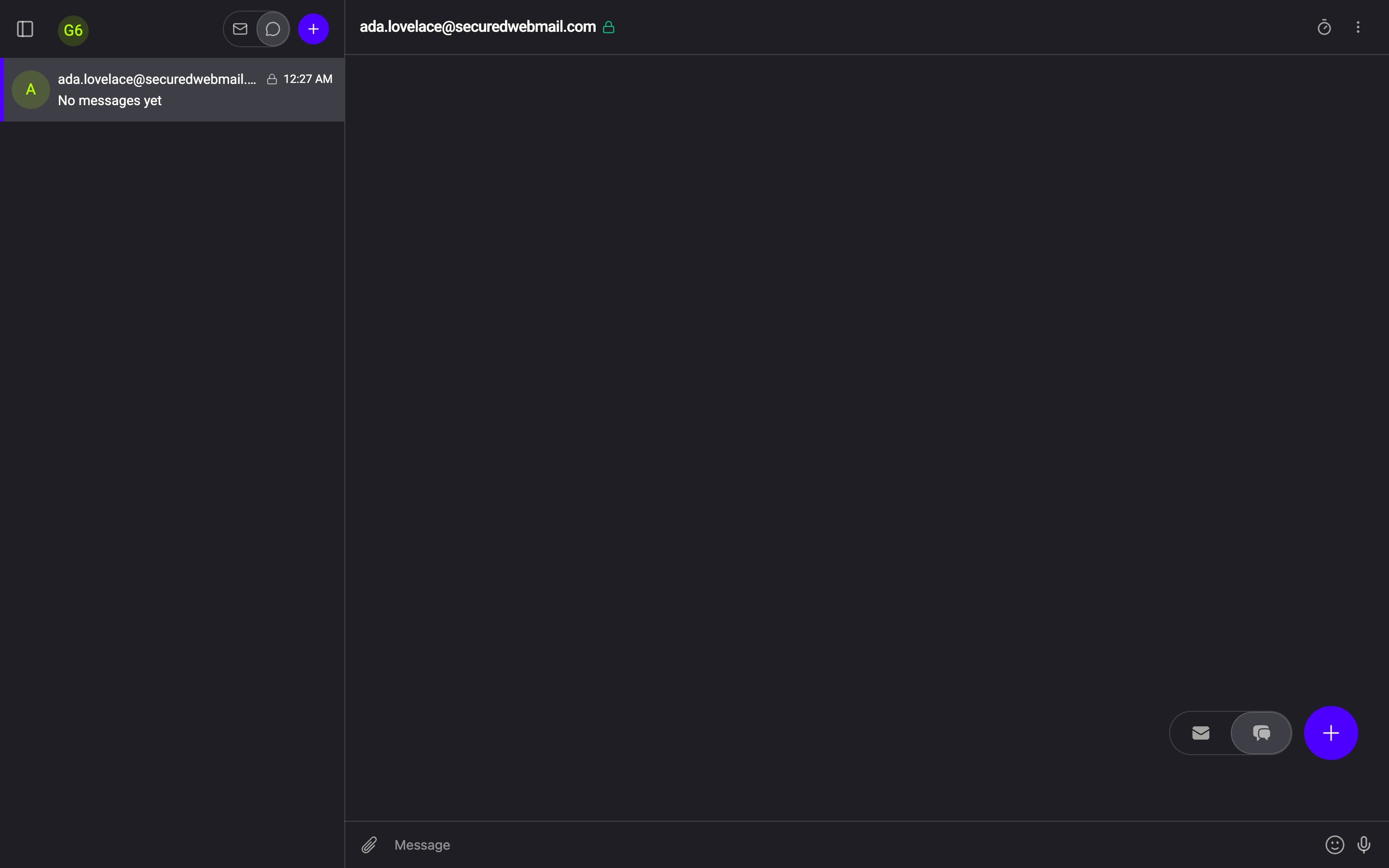The width and height of the screenshot is (1389, 868).
Task: Toggle the sidebar panel icon
Action: click(x=25, y=29)
